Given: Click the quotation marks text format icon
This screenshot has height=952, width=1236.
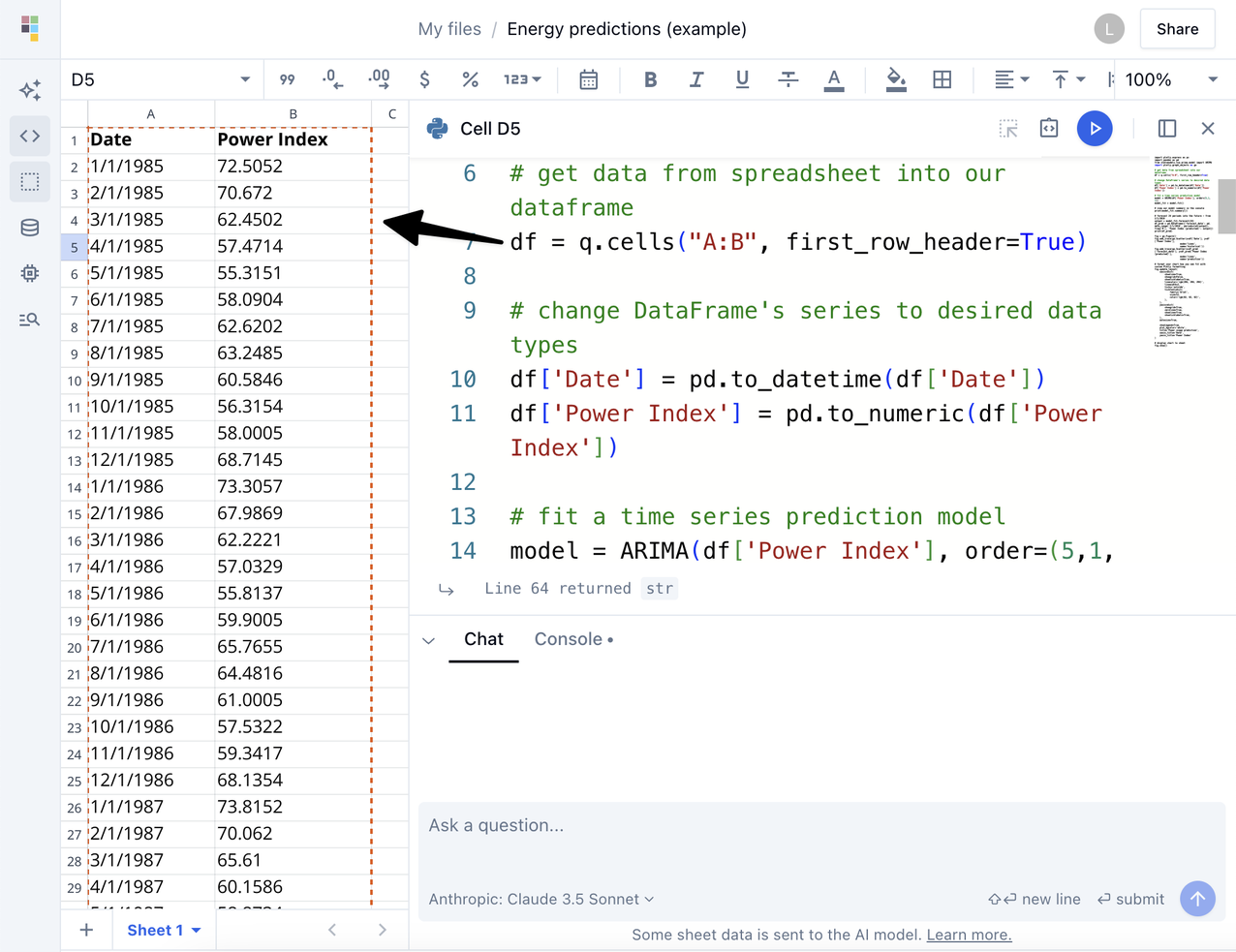Looking at the screenshot, I should (x=287, y=79).
